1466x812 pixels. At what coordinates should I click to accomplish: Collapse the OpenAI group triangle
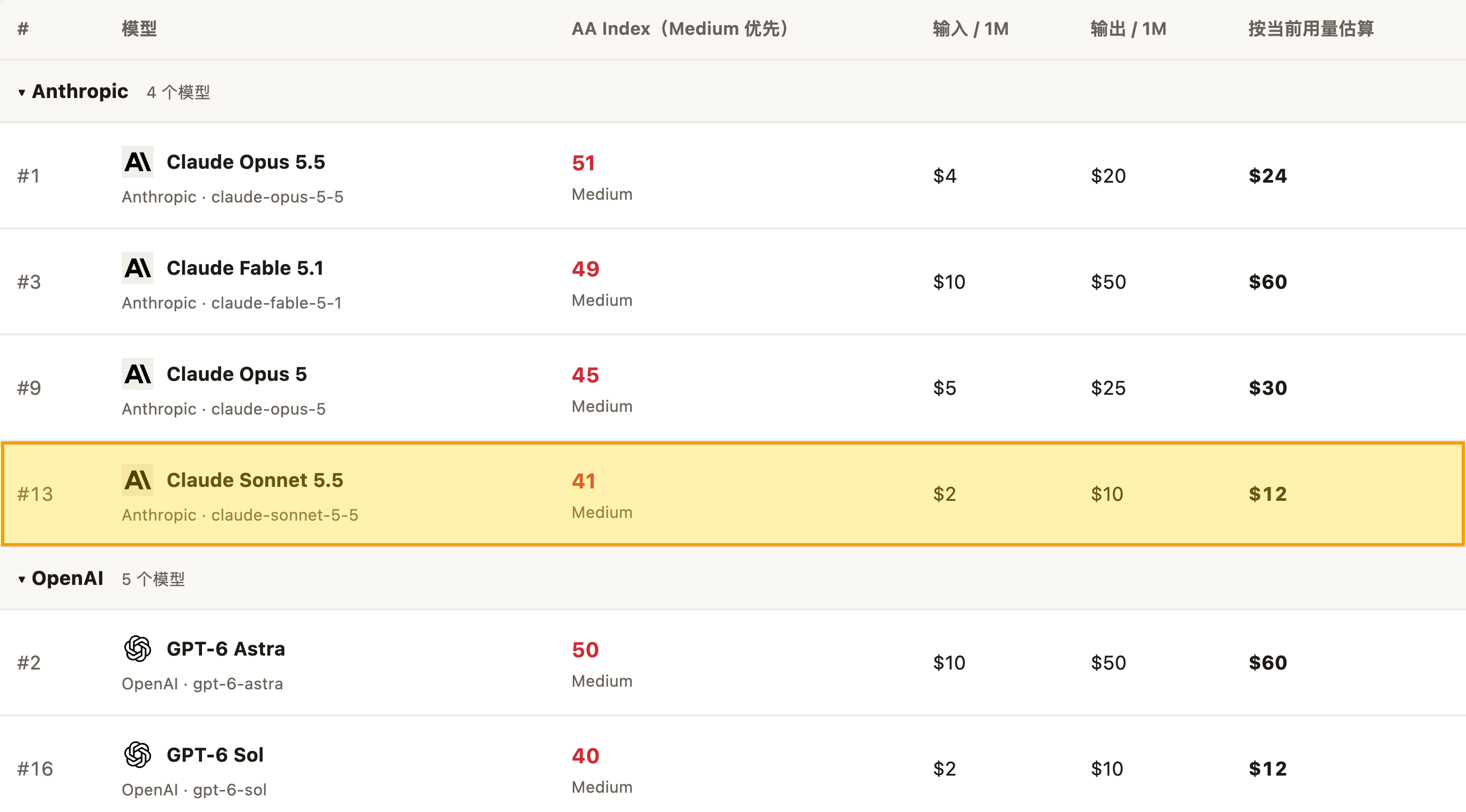pos(21,579)
